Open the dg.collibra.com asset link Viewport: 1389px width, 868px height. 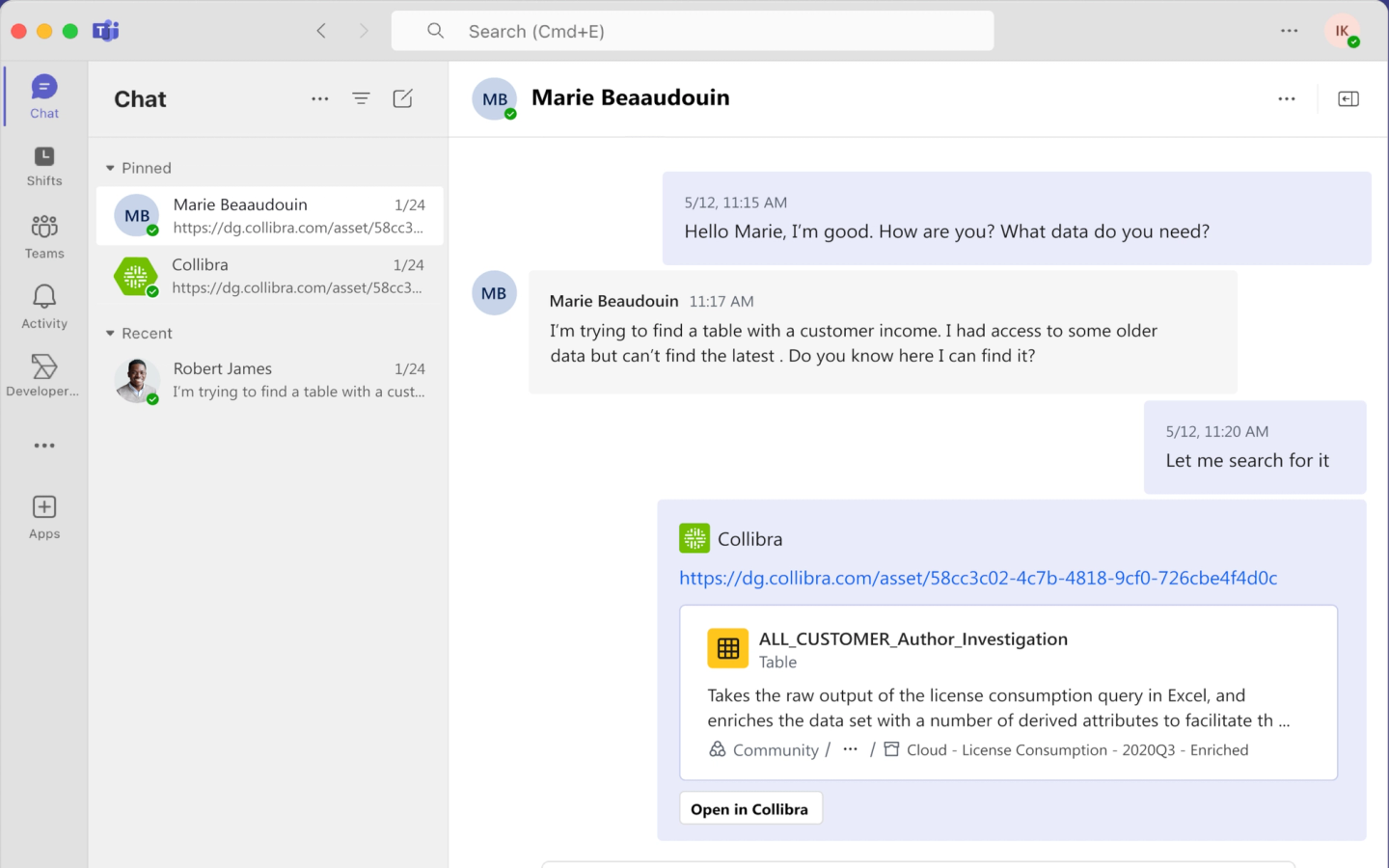(977, 578)
